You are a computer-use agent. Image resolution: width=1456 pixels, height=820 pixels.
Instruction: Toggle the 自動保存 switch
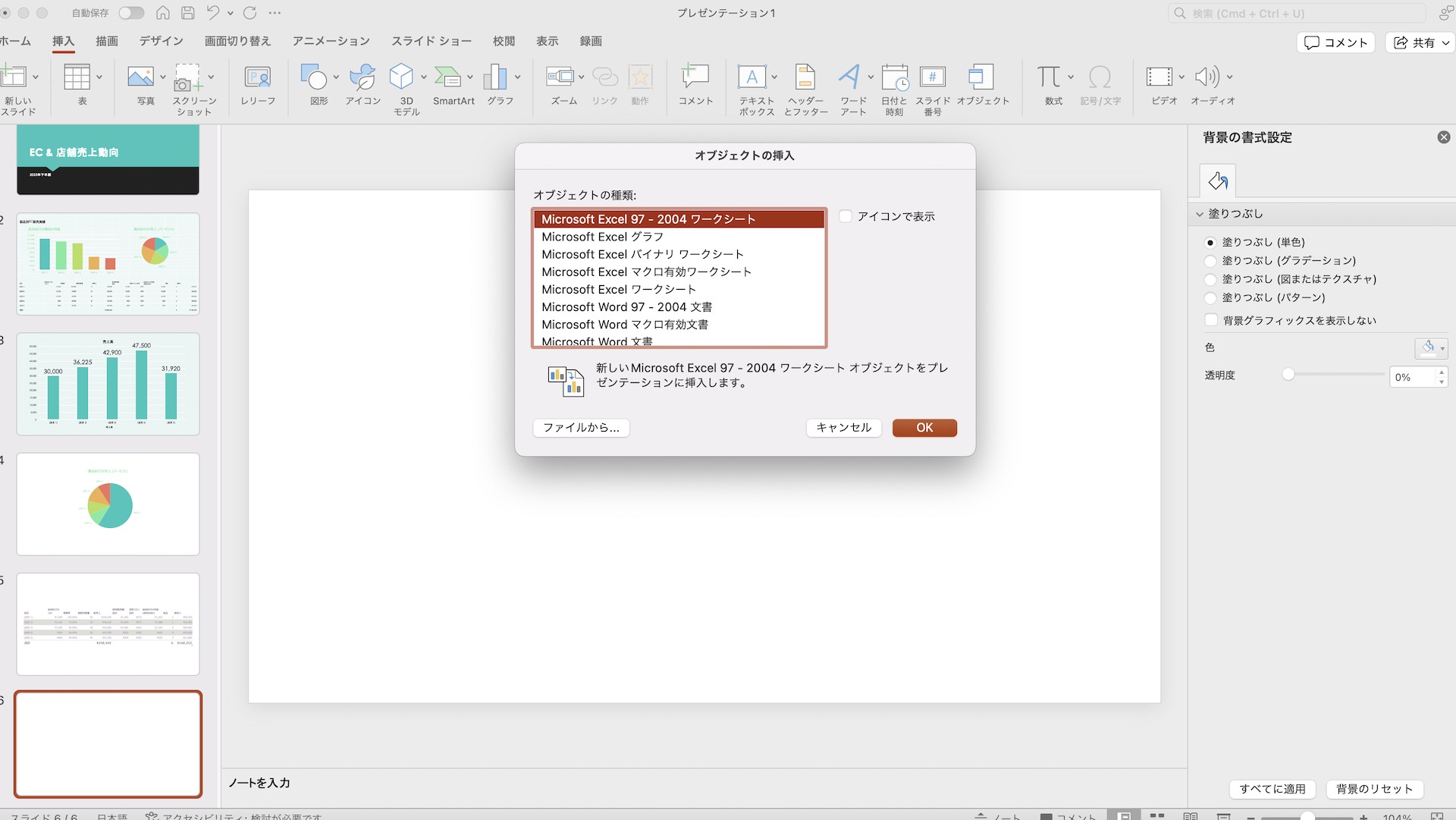click(x=131, y=13)
